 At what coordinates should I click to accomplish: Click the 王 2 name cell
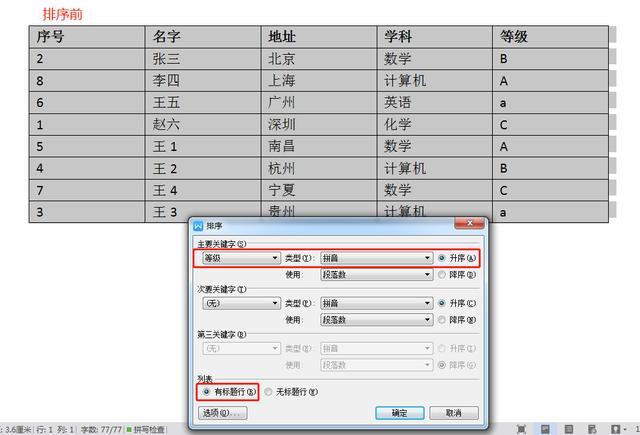[203, 168]
